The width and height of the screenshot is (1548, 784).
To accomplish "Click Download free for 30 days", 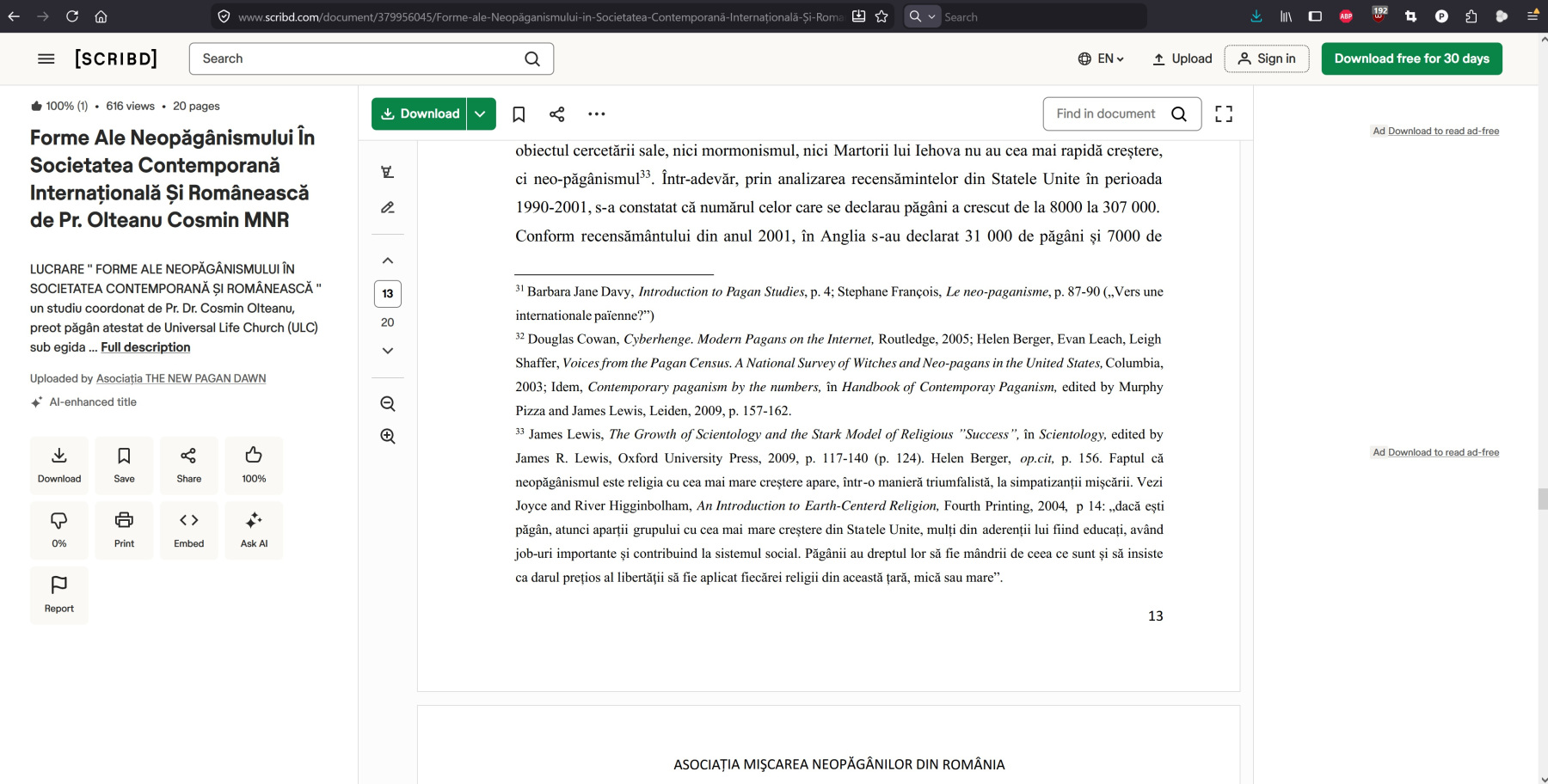I will [1411, 58].
